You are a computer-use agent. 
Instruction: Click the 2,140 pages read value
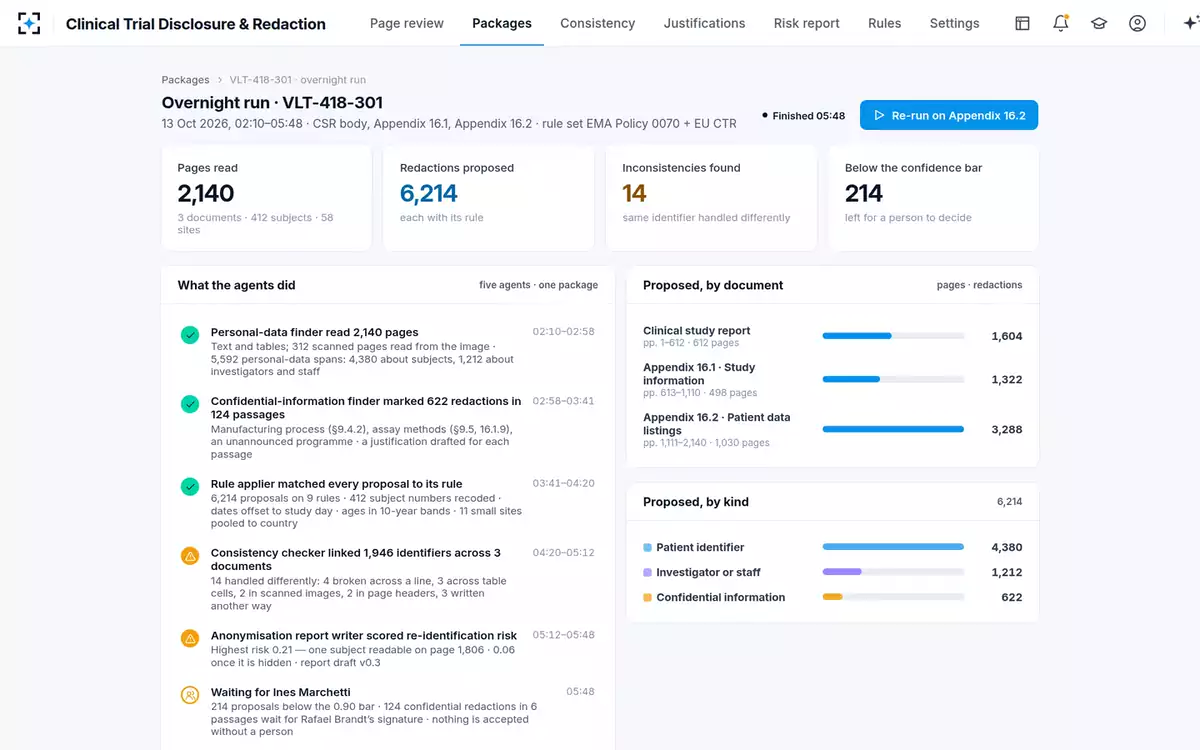206,193
